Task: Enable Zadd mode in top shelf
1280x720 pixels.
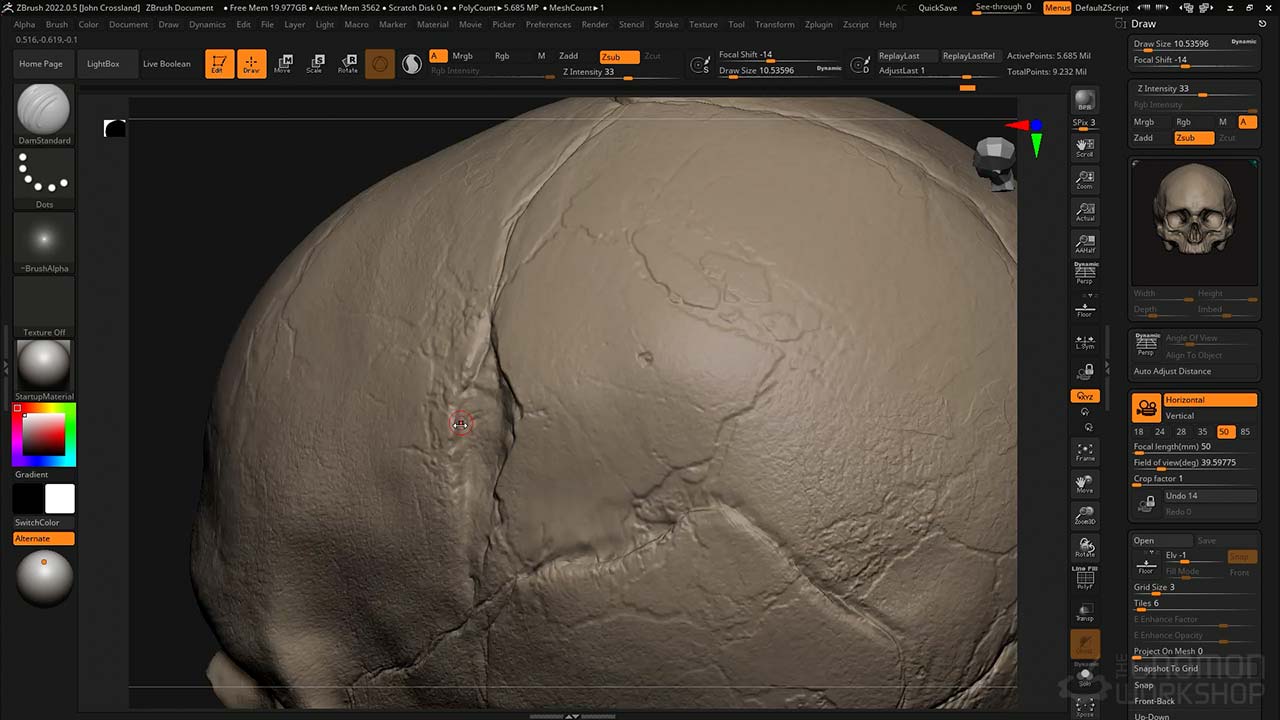Action: (568, 56)
